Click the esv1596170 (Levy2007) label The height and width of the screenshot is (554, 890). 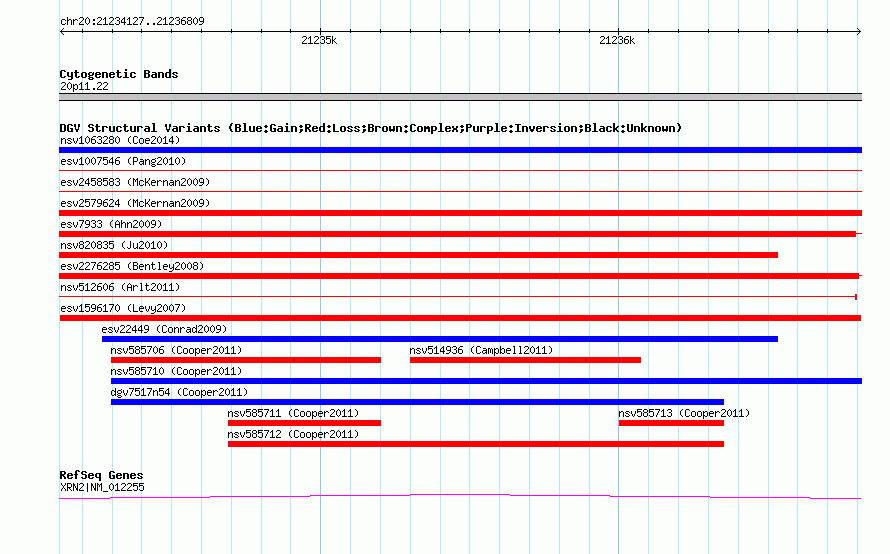coord(123,308)
